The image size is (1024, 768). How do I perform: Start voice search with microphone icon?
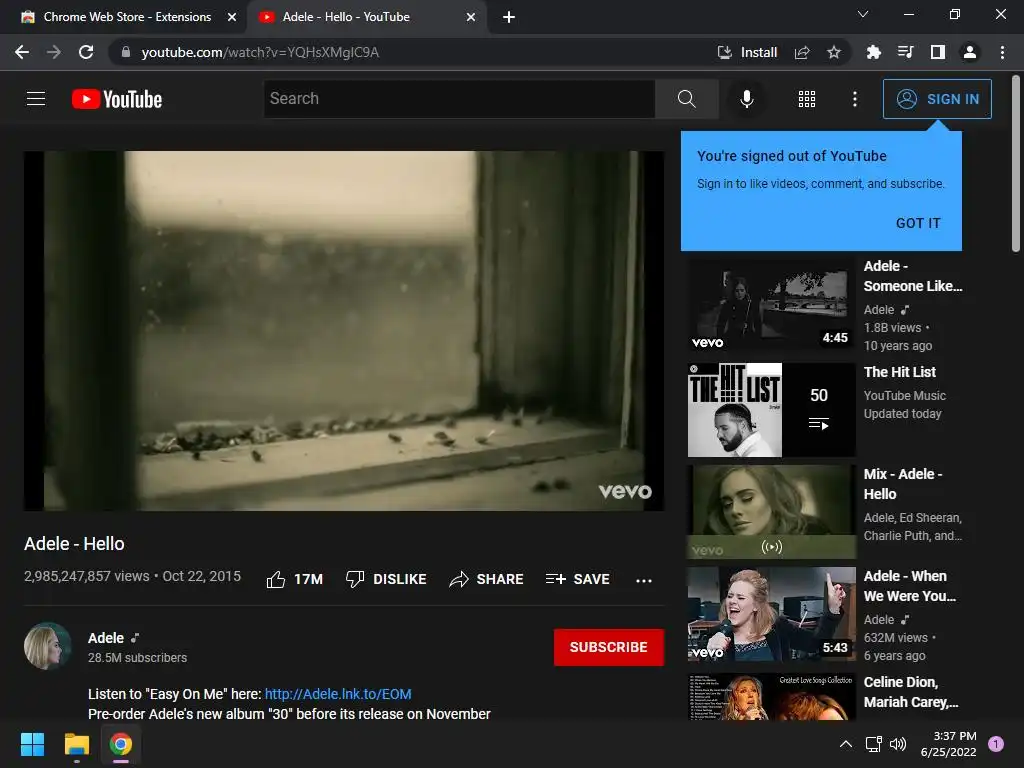pyautogui.click(x=746, y=99)
